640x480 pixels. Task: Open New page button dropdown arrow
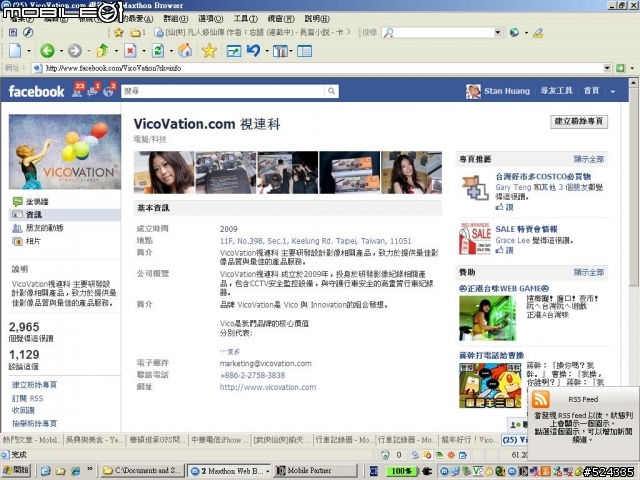click(29, 51)
